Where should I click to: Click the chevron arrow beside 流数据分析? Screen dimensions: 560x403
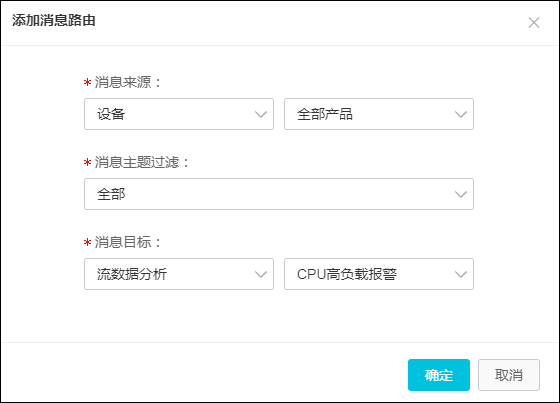[261, 274]
